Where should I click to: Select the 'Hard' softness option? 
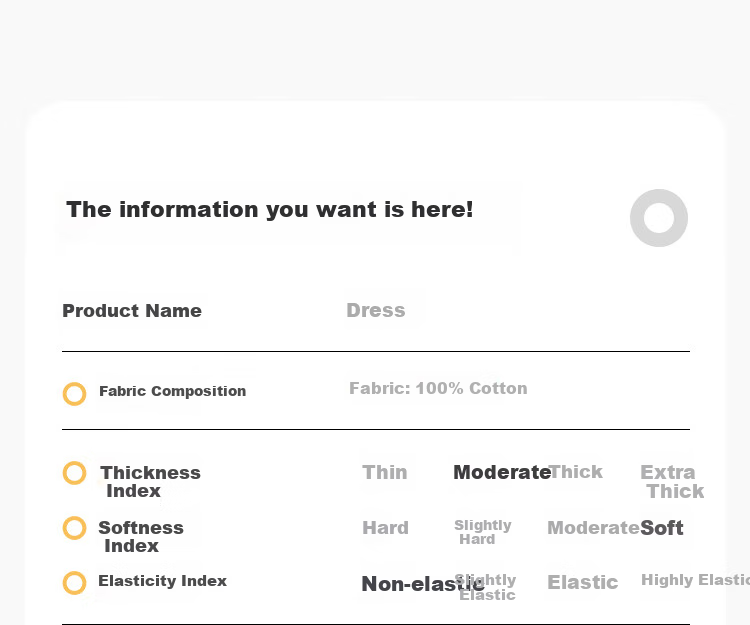[x=386, y=528]
